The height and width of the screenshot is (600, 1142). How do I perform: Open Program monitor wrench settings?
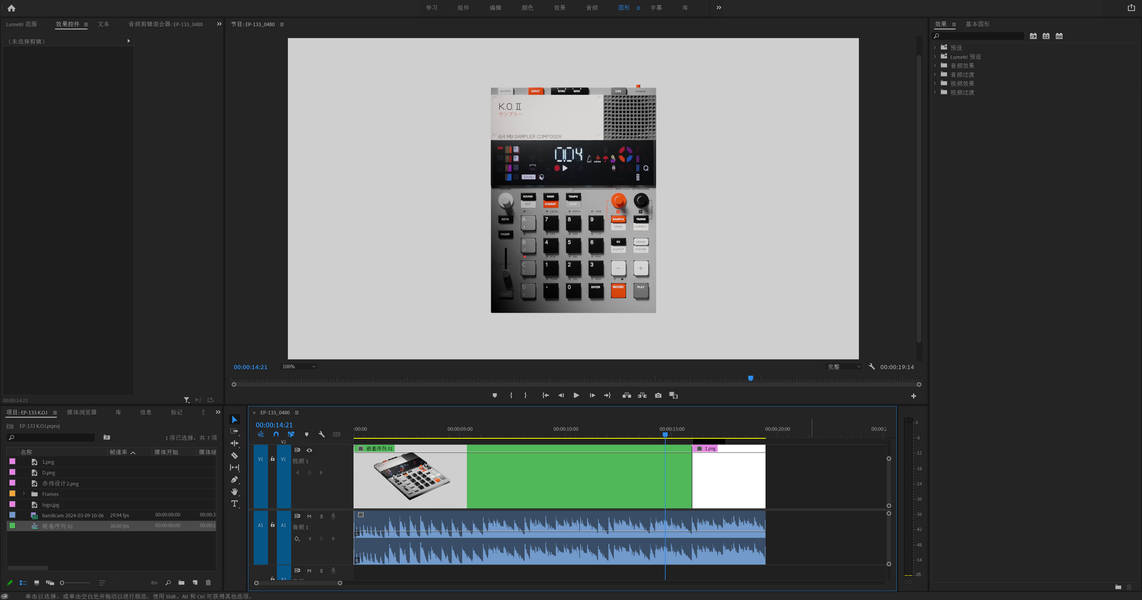pyautogui.click(x=871, y=366)
